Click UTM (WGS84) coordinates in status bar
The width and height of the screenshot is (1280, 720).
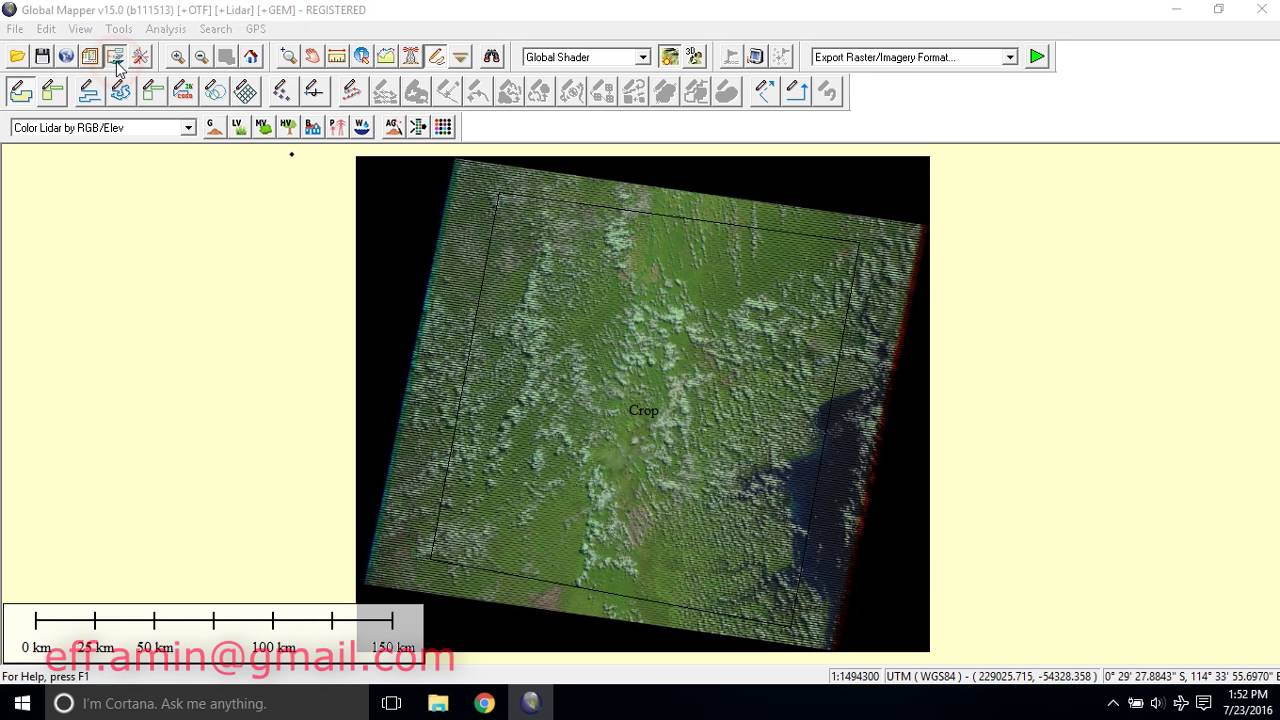(991, 677)
